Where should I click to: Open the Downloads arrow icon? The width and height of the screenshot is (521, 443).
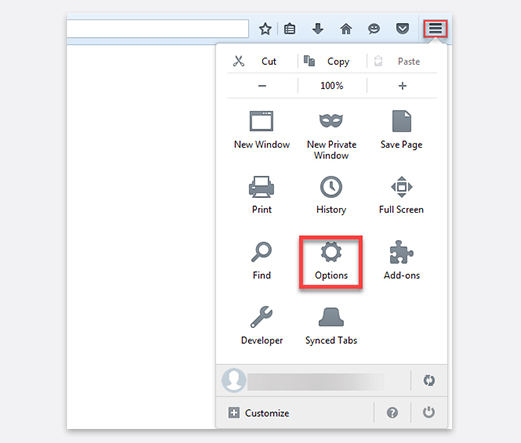[x=318, y=29]
